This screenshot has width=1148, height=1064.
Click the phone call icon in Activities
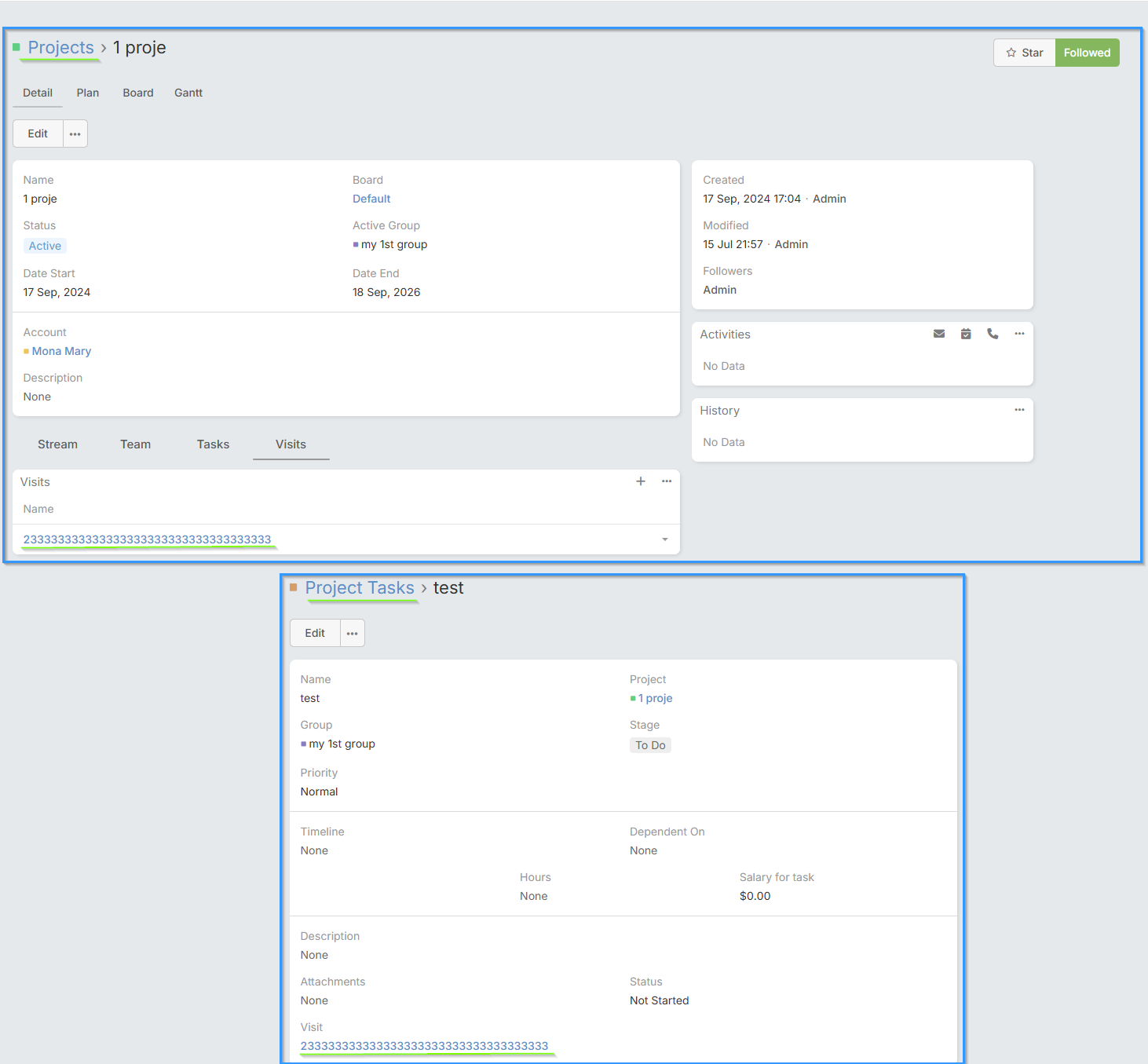pyautogui.click(x=993, y=334)
